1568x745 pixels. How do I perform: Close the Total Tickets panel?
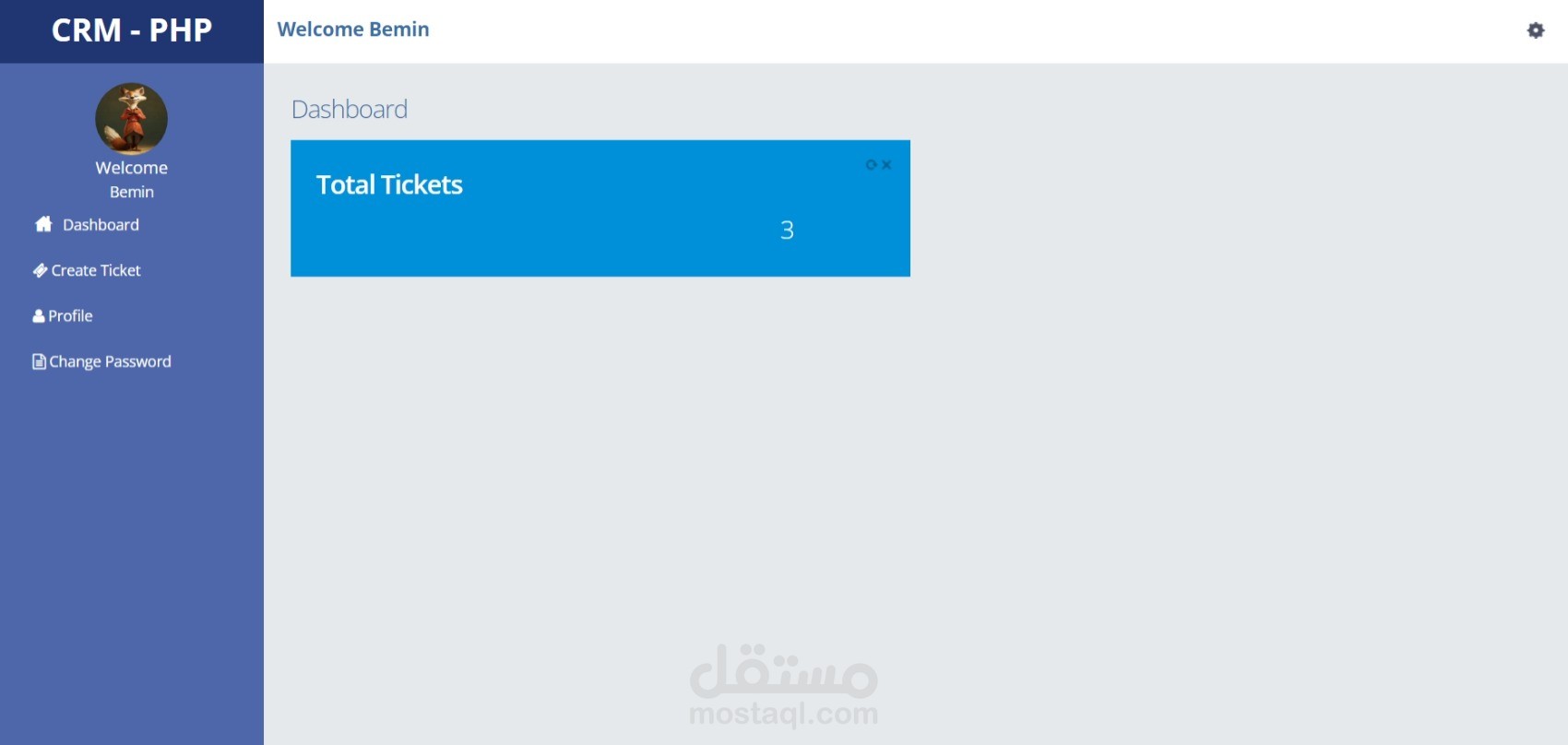pyautogui.click(x=886, y=165)
